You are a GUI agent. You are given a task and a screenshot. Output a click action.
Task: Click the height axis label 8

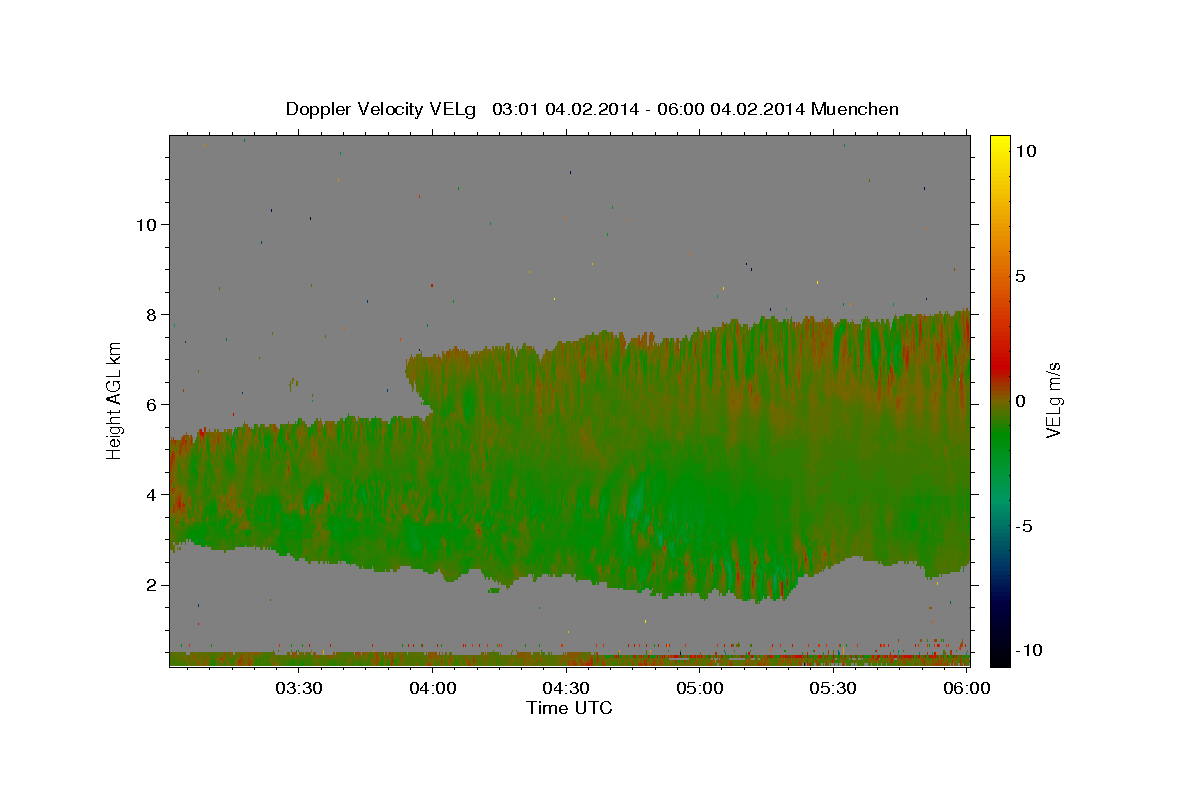pos(151,314)
